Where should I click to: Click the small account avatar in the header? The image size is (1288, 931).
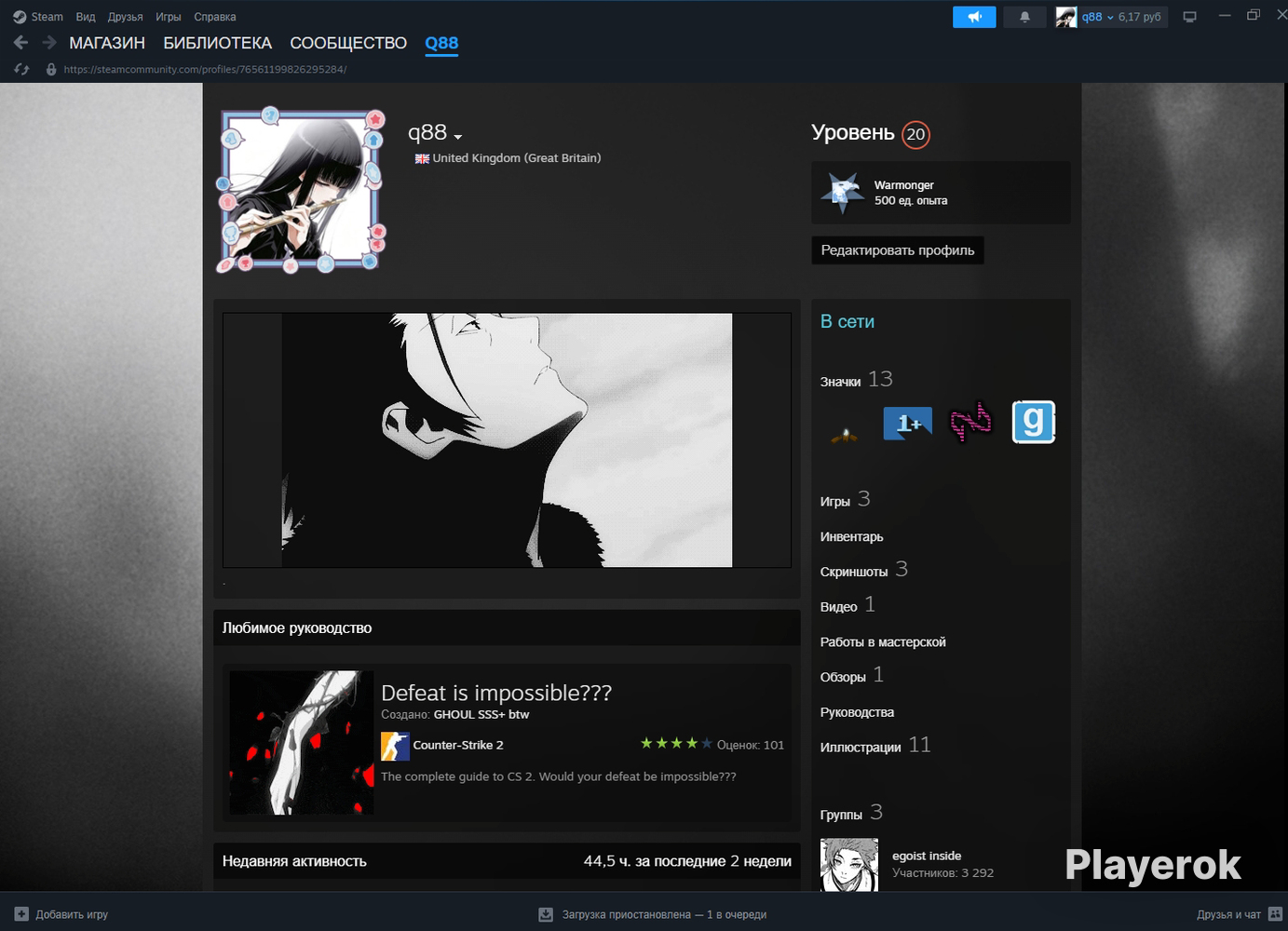(1065, 17)
